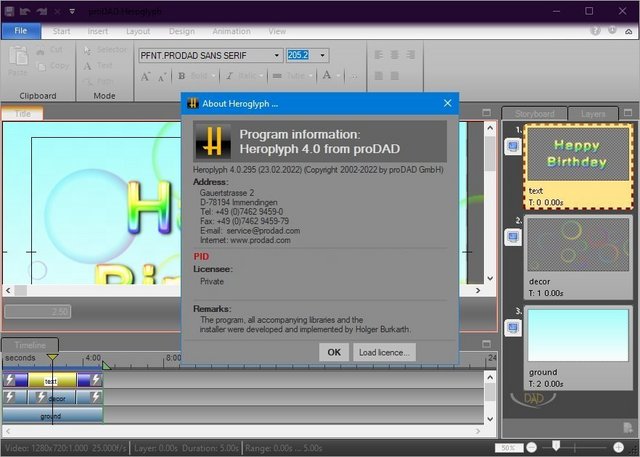Switch to the Design ribbon tab
This screenshot has width=640, height=457.
182,31
